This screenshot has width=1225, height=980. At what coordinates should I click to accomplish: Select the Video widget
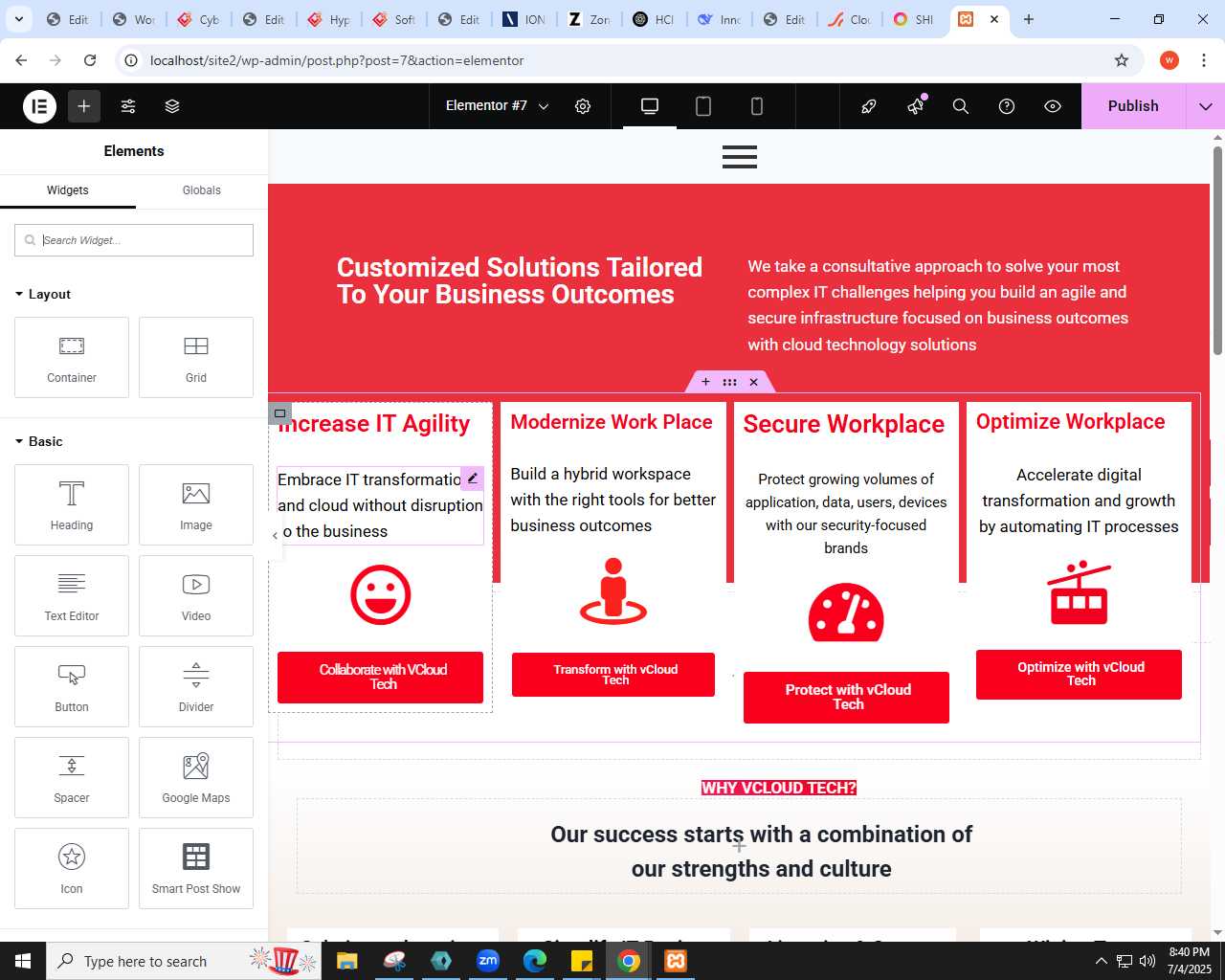(x=196, y=595)
